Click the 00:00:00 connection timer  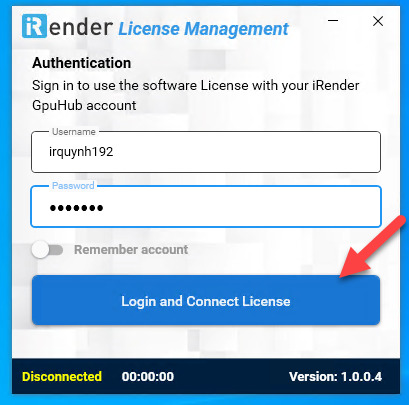(148, 377)
